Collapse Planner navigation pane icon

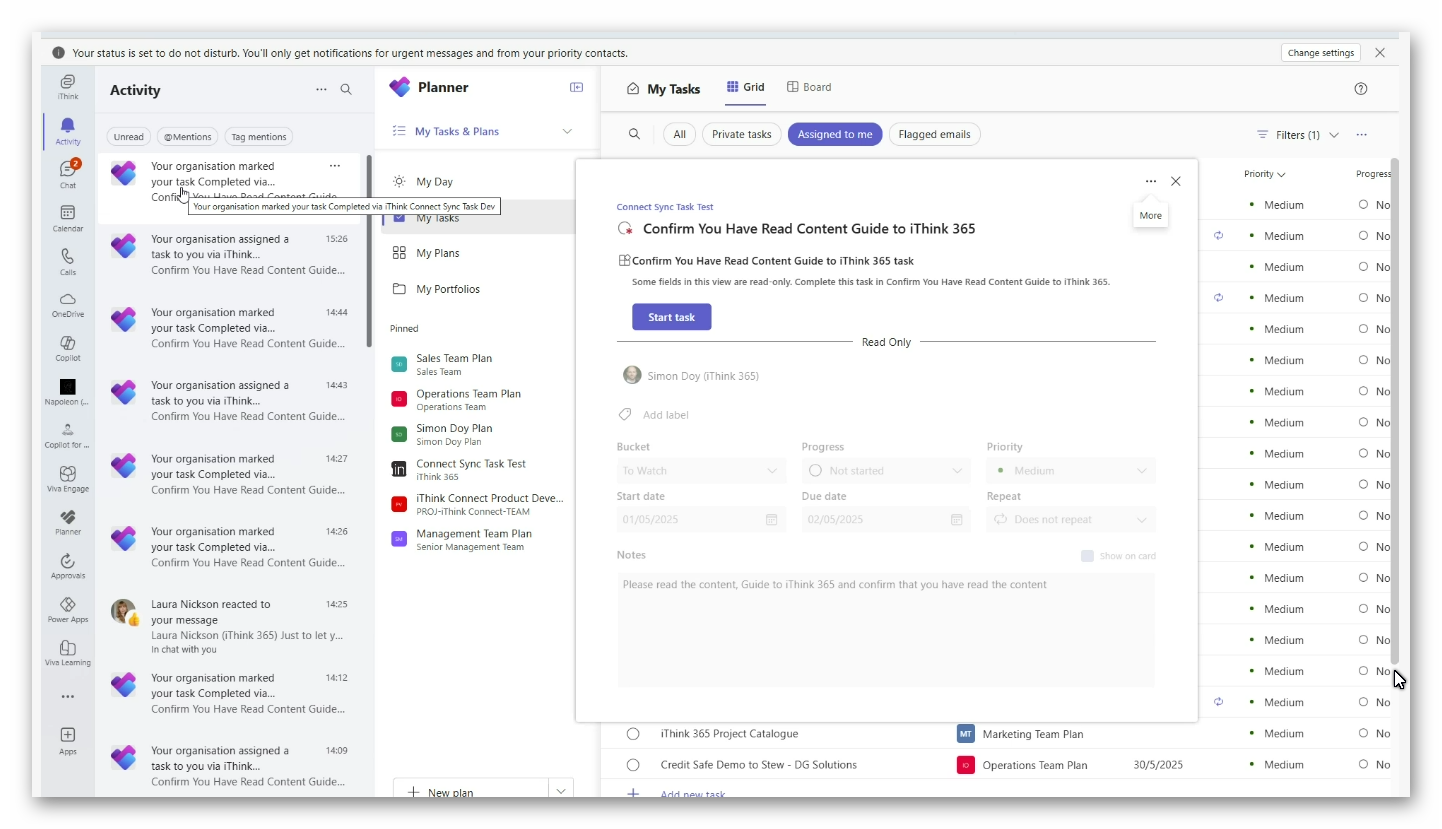point(576,87)
